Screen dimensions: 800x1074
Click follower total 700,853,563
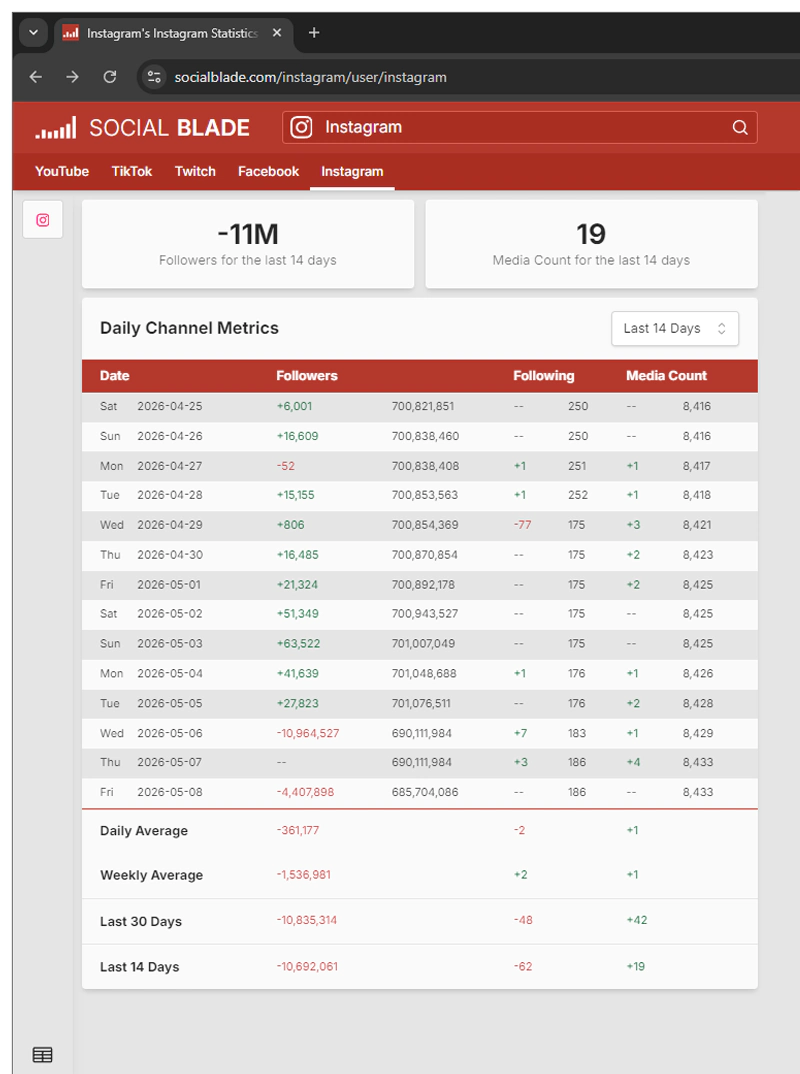pos(425,495)
